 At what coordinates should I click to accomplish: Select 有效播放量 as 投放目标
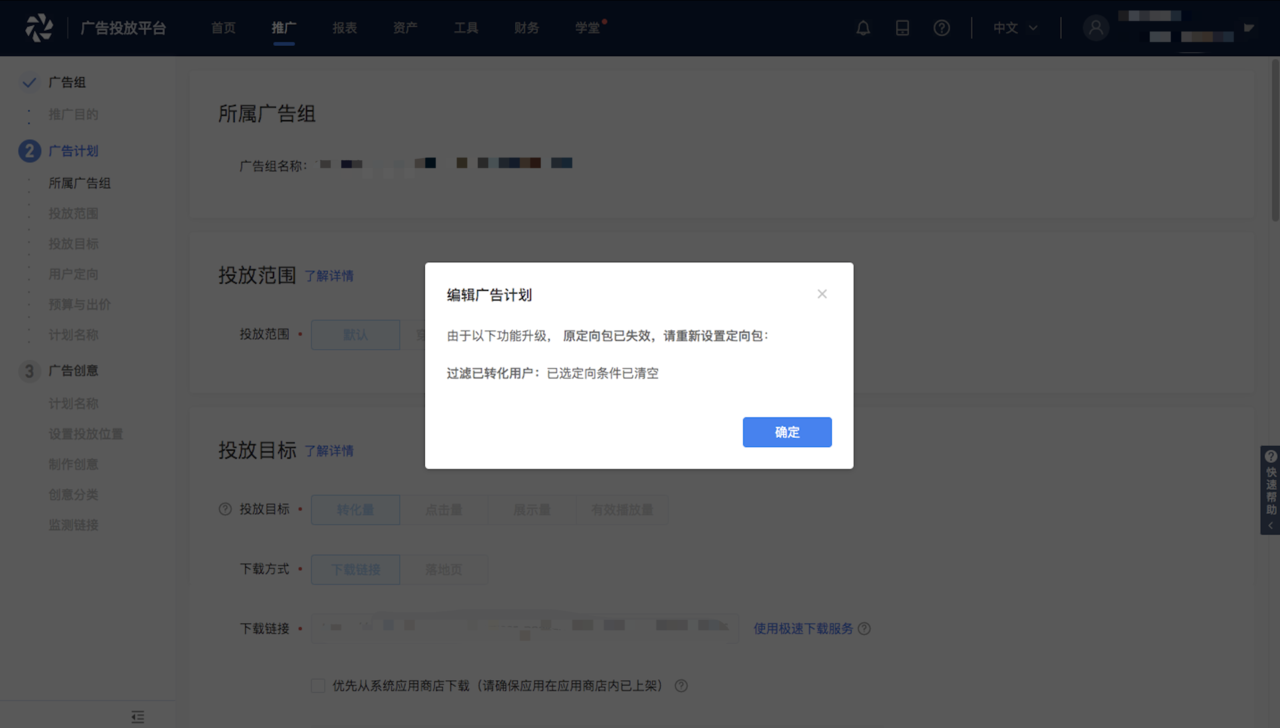[x=622, y=510]
